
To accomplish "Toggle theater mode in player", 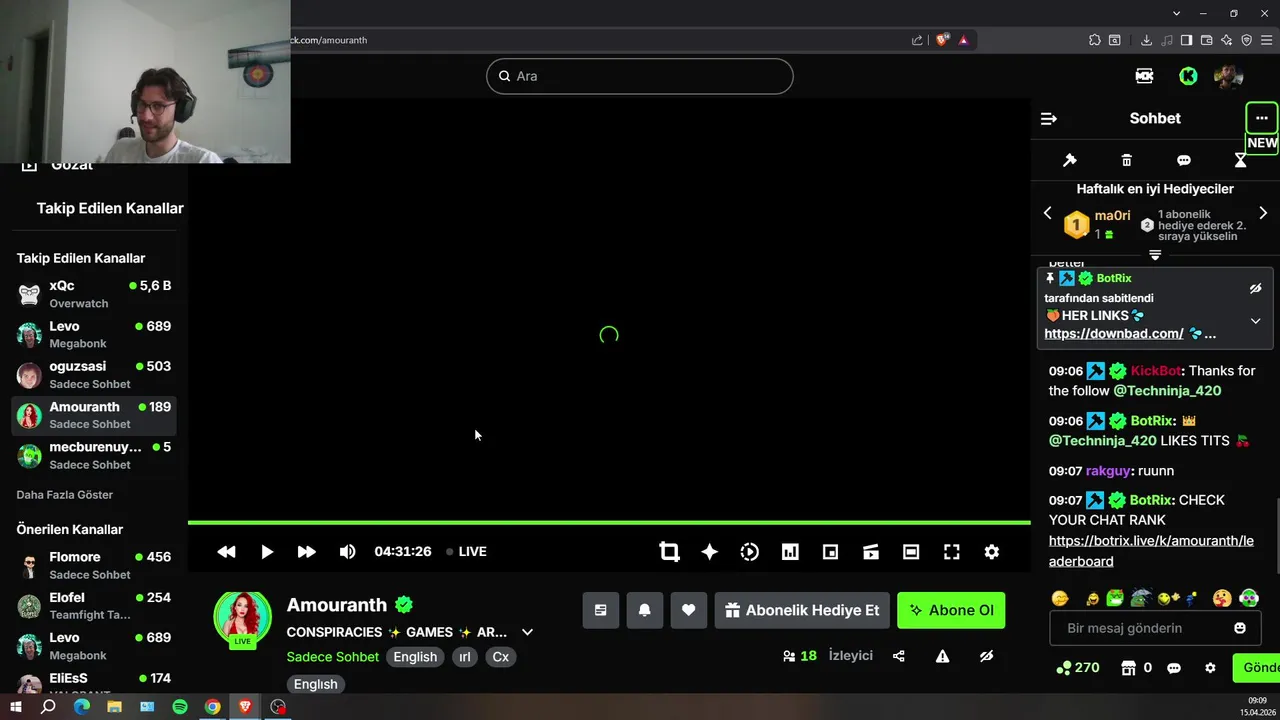I will [911, 552].
